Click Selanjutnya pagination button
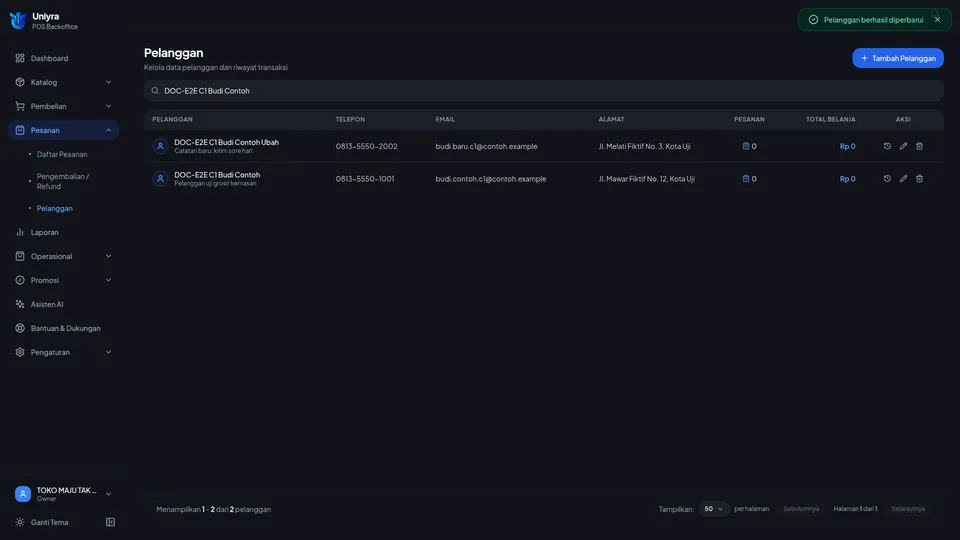Screen dimensions: 960x540 pos(908,509)
